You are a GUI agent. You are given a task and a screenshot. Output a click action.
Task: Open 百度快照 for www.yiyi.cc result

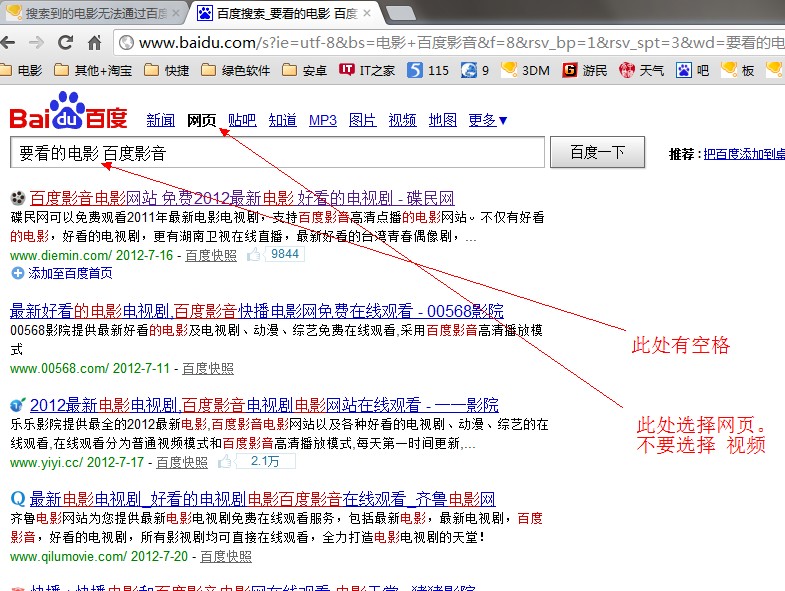(x=182, y=462)
